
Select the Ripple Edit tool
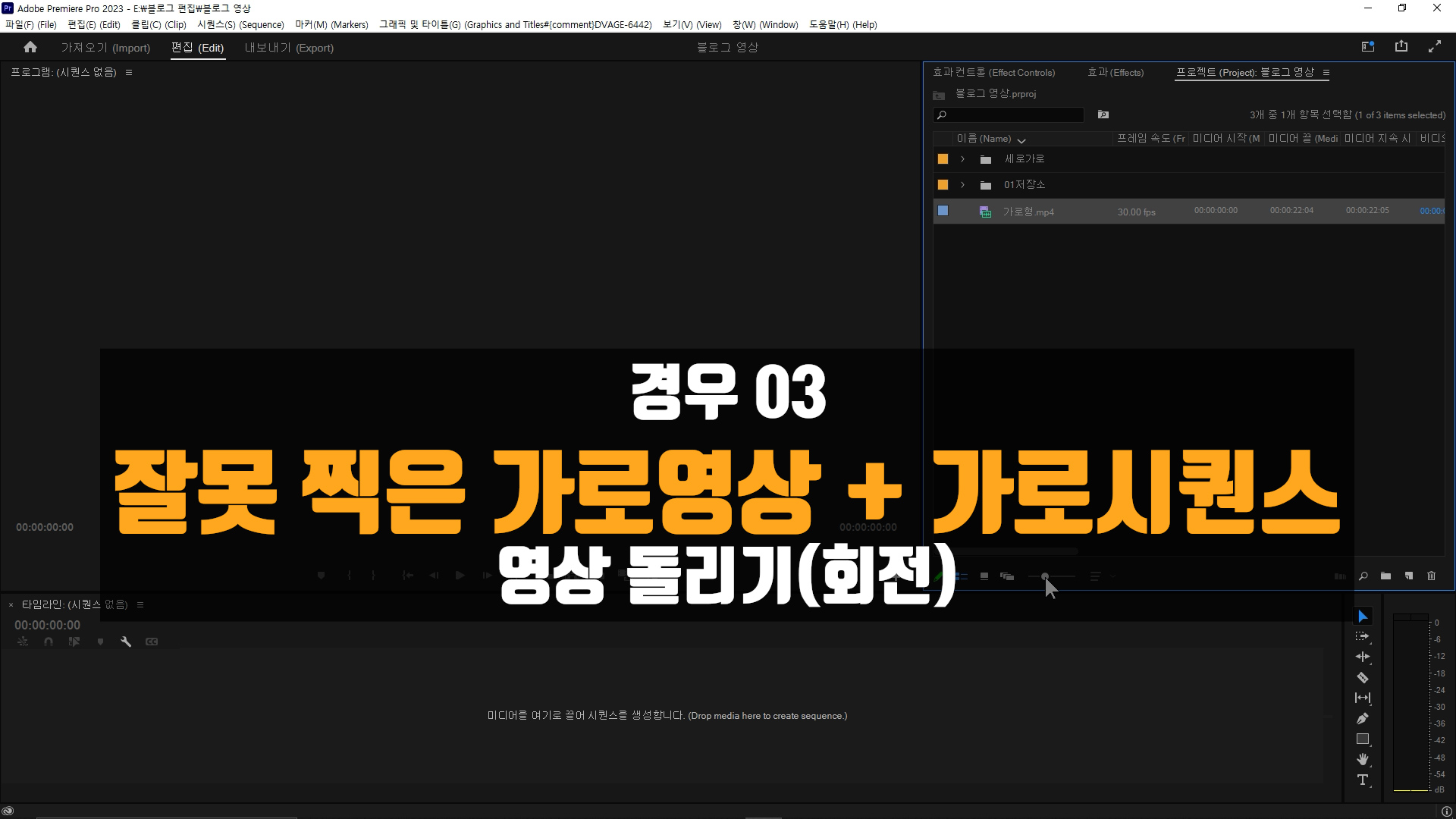click(x=1363, y=657)
